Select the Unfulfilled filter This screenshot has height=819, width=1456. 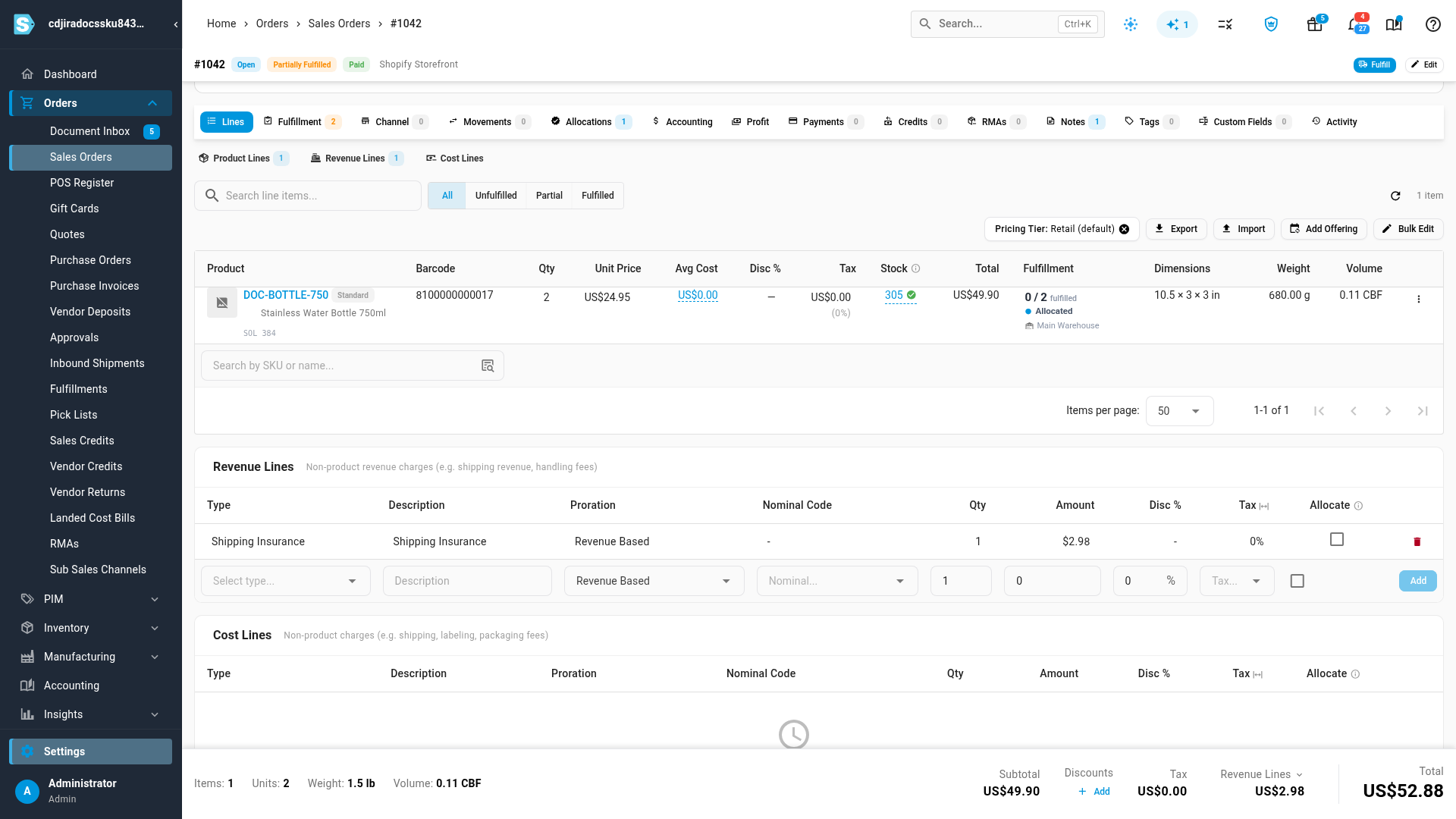click(x=496, y=196)
